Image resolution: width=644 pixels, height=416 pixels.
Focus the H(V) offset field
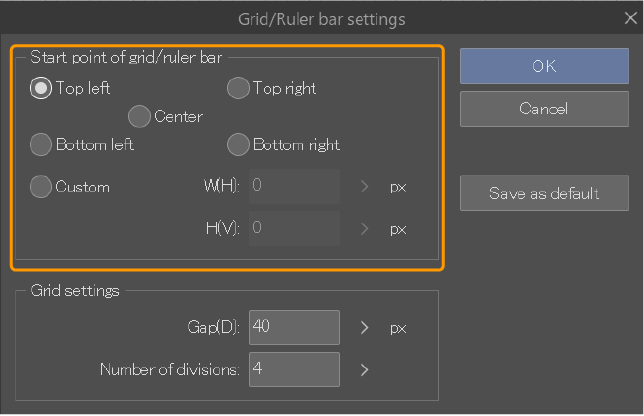pyautogui.click(x=294, y=228)
